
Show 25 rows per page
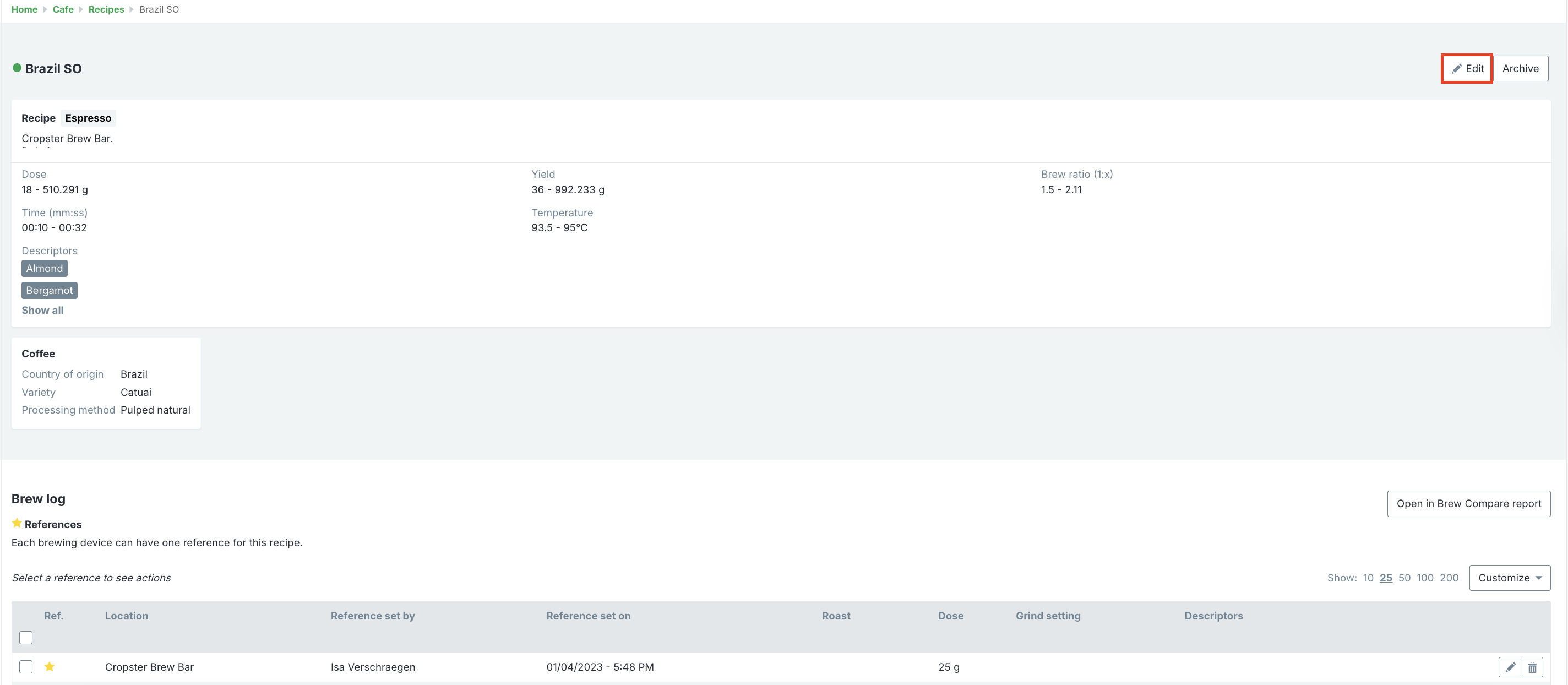(x=1385, y=578)
